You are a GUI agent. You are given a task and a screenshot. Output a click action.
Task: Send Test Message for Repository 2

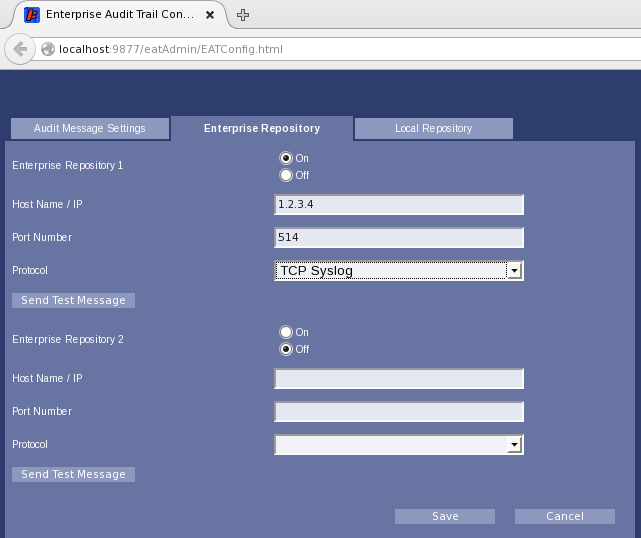click(x=73, y=474)
